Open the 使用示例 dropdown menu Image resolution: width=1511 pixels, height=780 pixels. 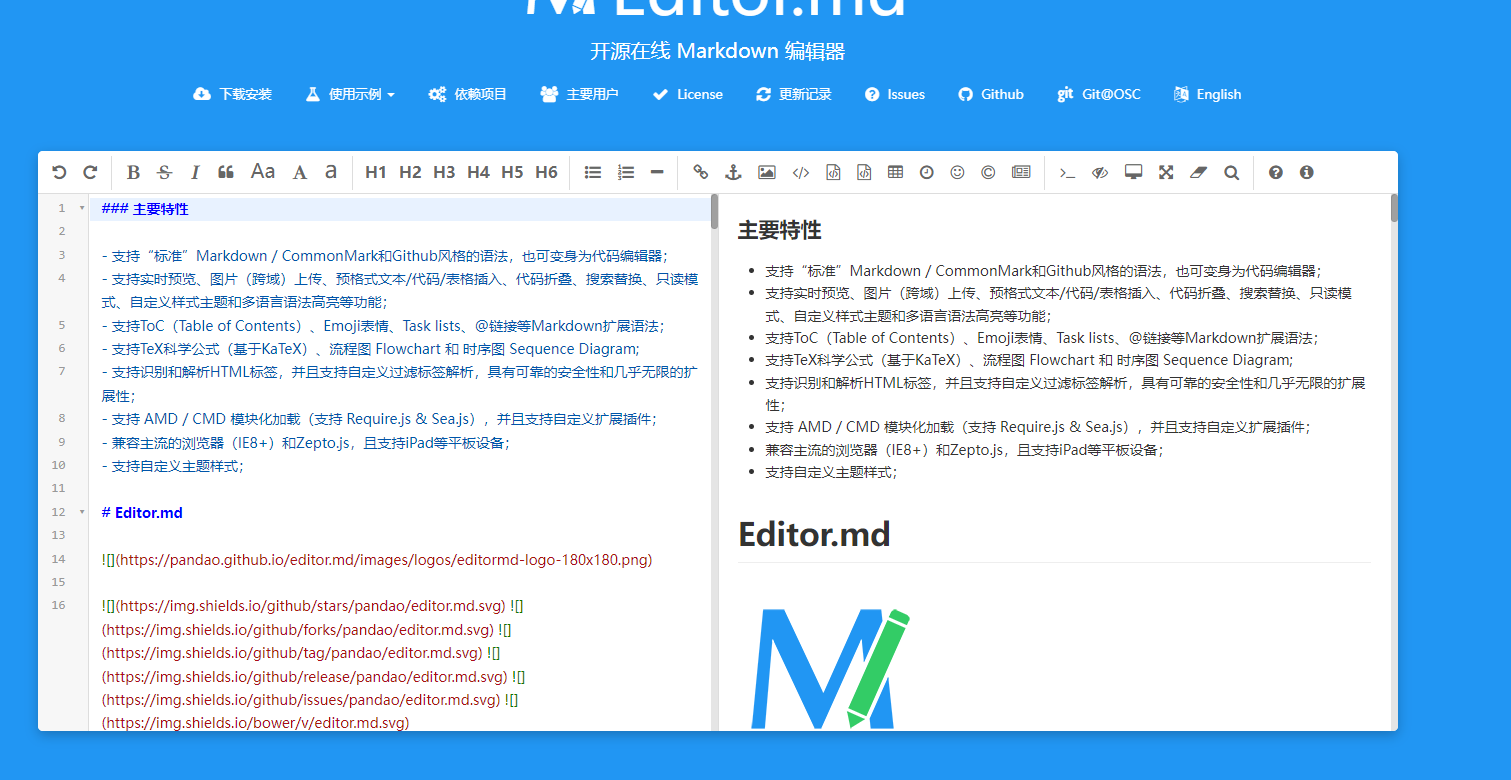(x=350, y=93)
